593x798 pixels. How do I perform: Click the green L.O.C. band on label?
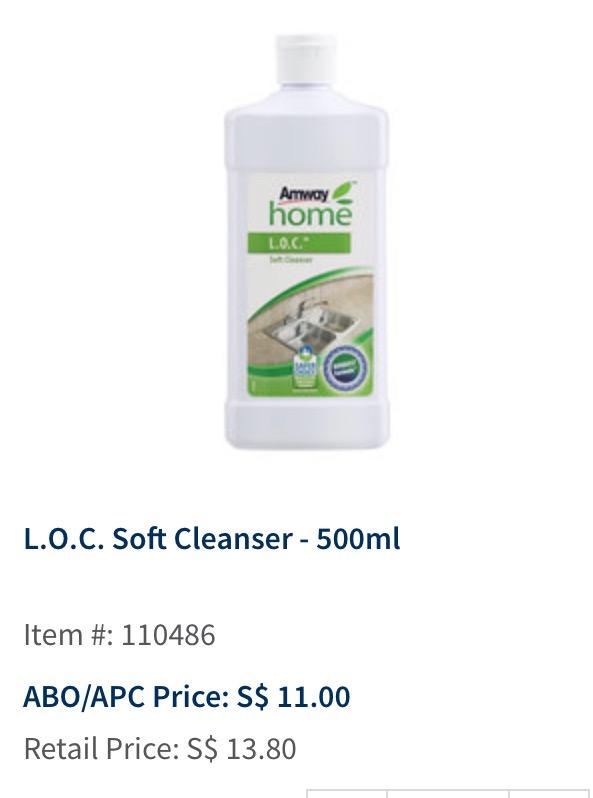(x=299, y=243)
